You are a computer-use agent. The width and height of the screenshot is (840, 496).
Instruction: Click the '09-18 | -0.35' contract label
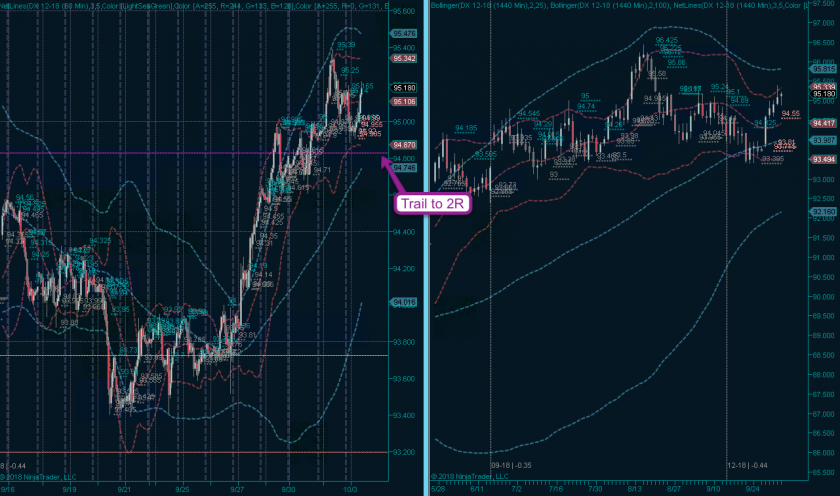coord(511,465)
